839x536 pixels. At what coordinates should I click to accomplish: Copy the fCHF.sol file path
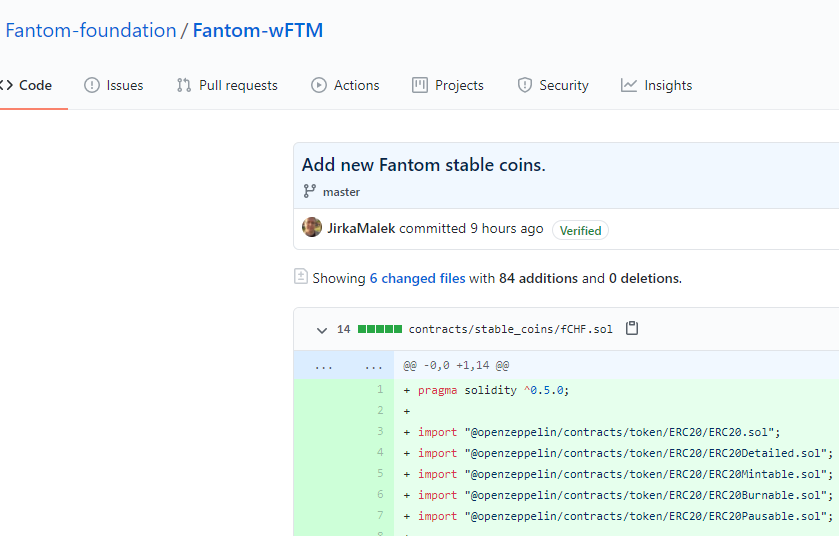pos(632,328)
